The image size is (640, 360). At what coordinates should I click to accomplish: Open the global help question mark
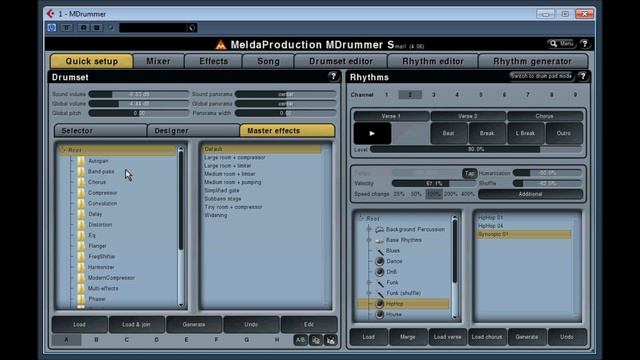(x=584, y=44)
